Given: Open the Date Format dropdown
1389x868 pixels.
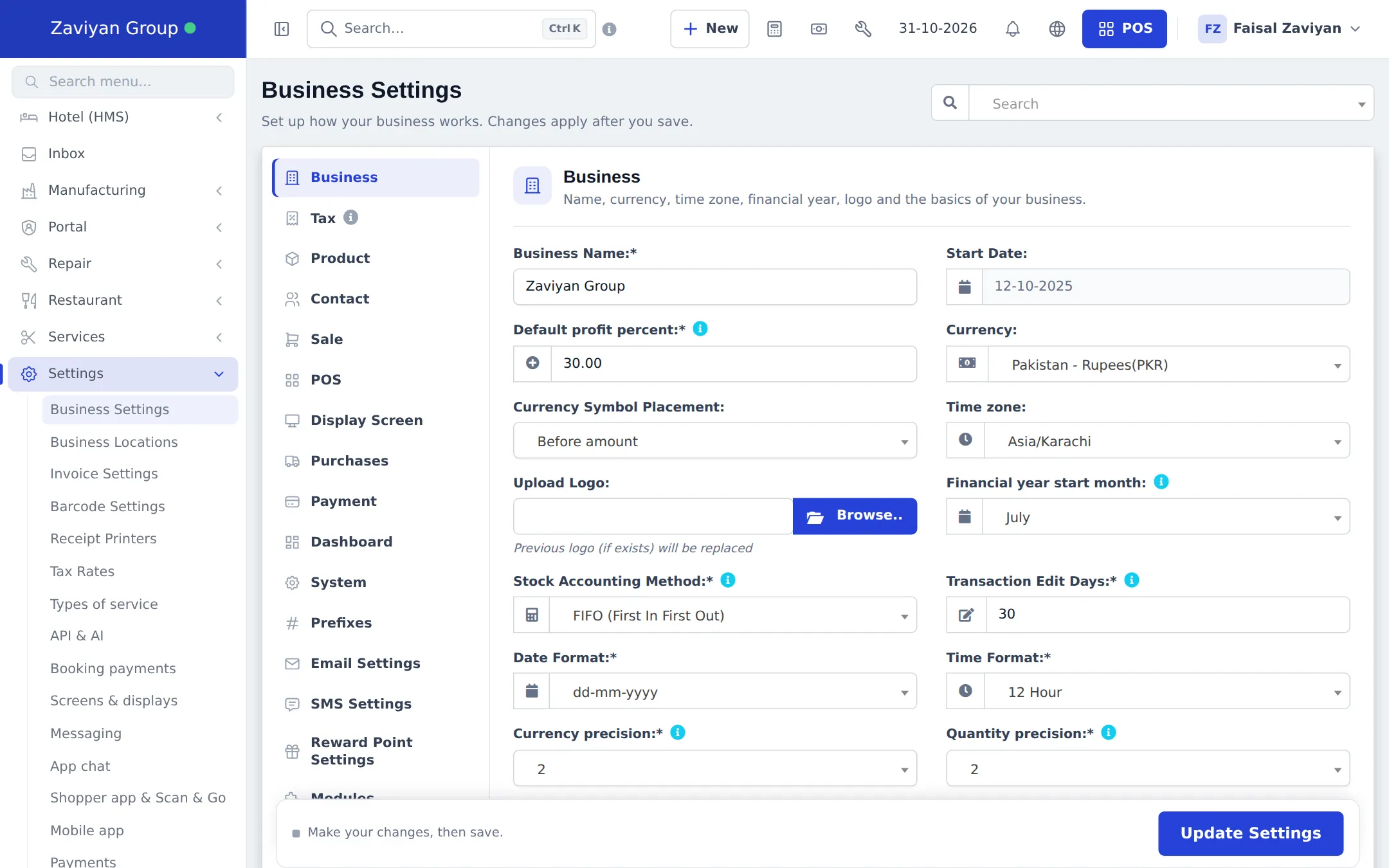Looking at the screenshot, I should (732, 692).
